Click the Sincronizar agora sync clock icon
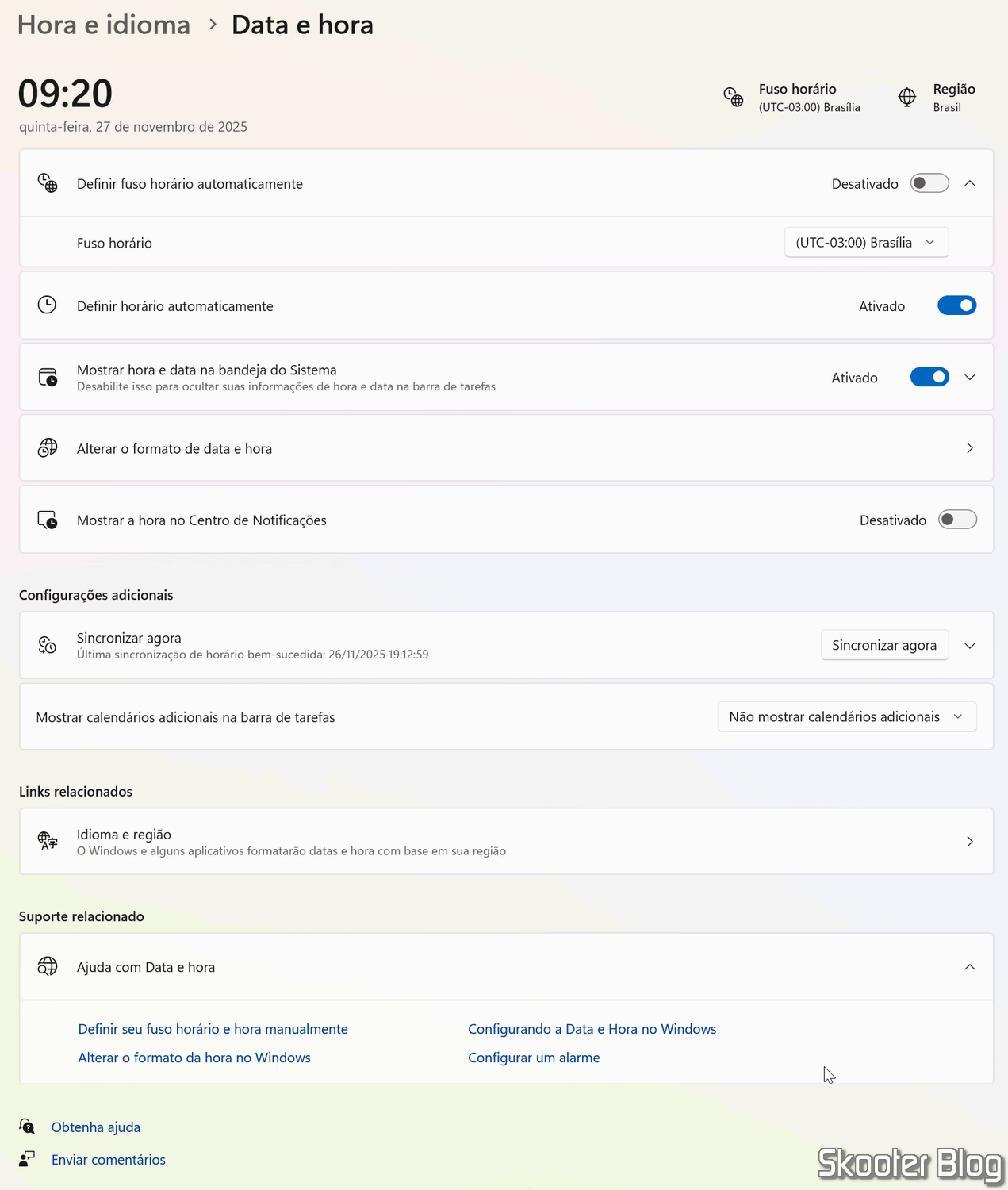The height and width of the screenshot is (1190, 1008). click(48, 645)
